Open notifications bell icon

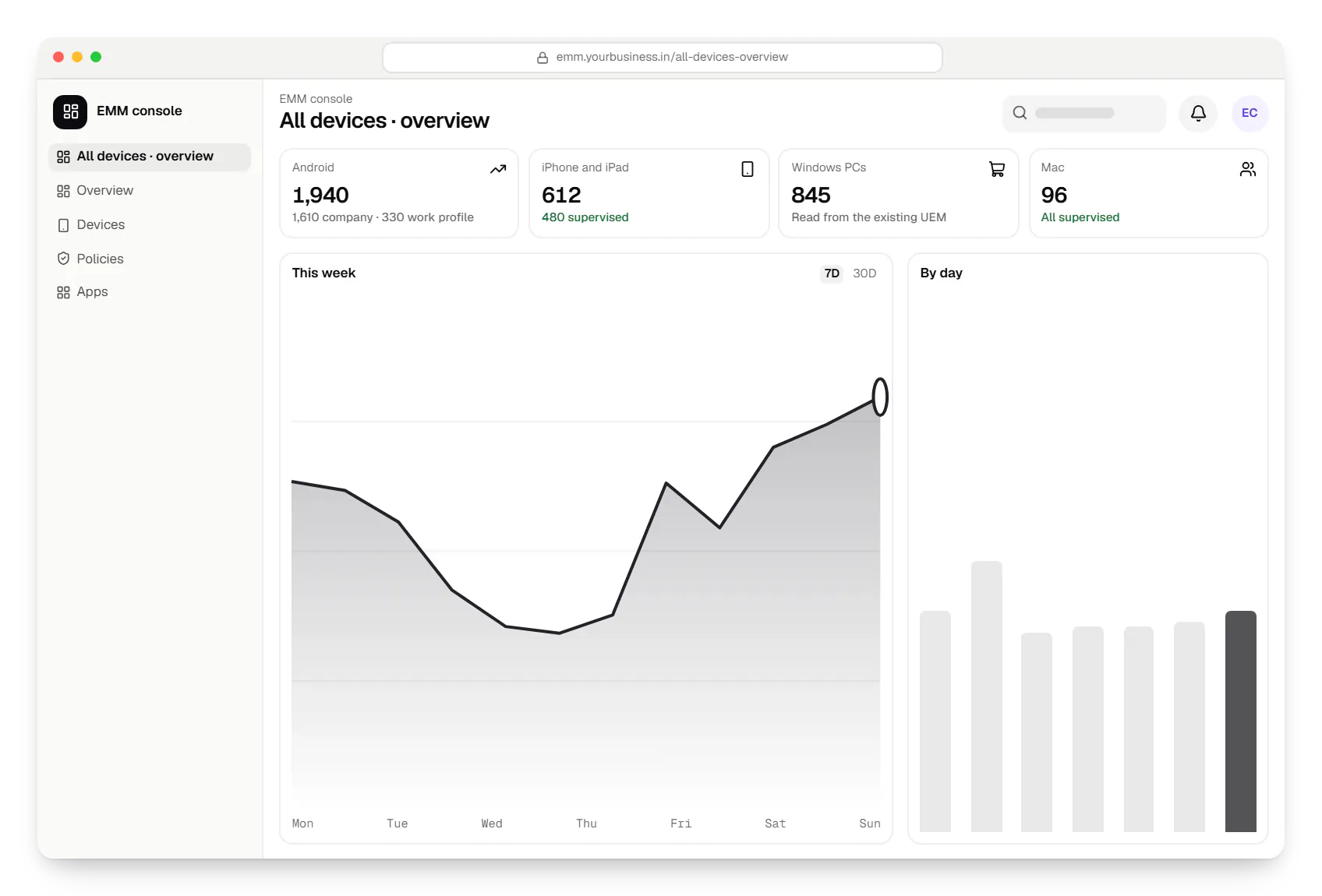click(1198, 113)
